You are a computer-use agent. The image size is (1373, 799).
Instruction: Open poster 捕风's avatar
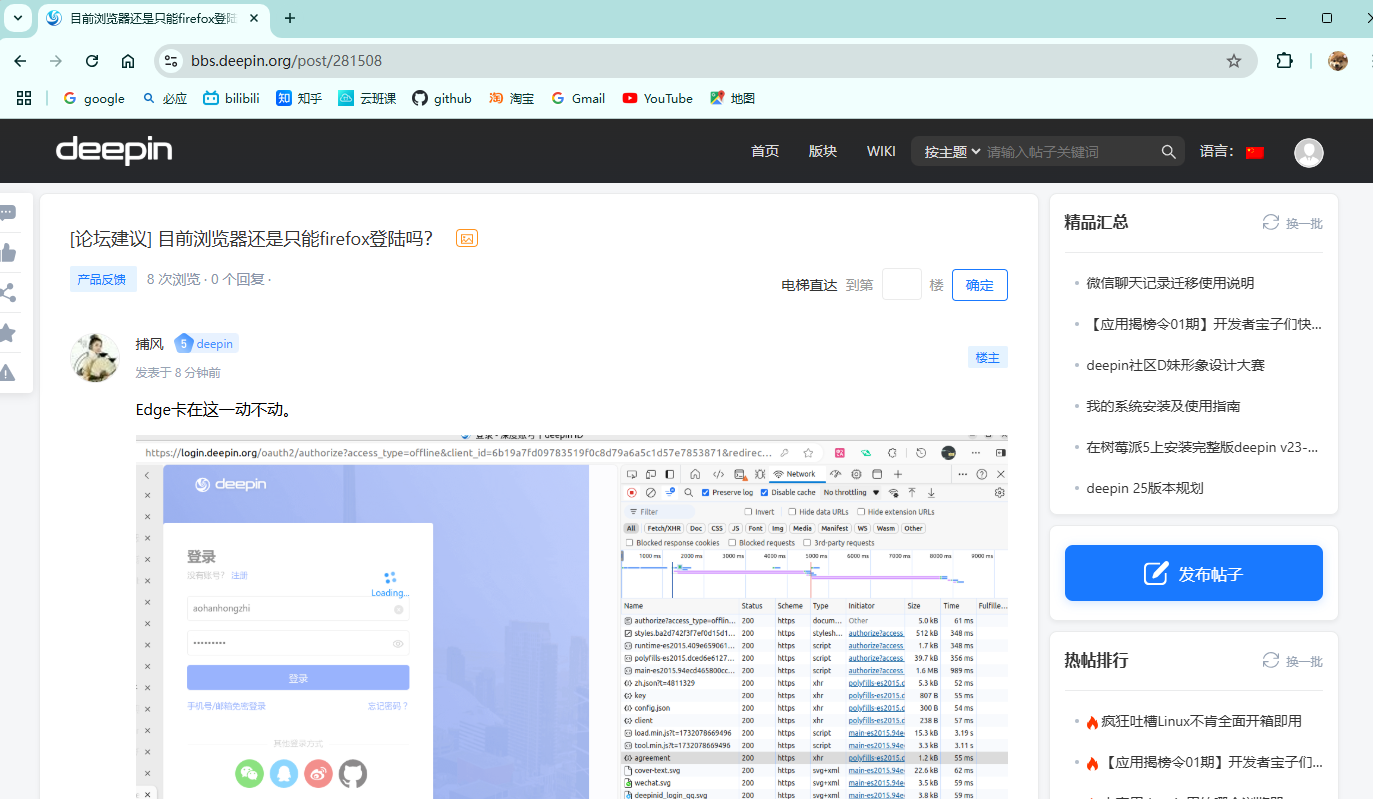[x=95, y=357]
